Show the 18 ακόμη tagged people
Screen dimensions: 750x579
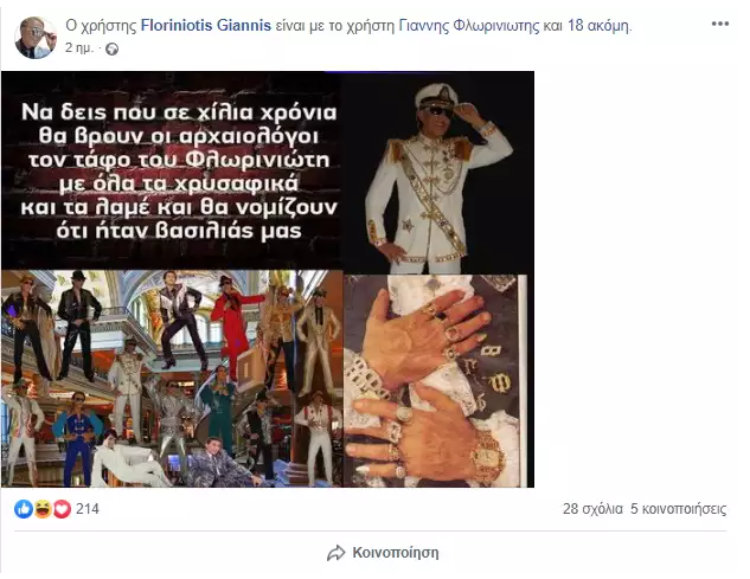tap(599, 25)
